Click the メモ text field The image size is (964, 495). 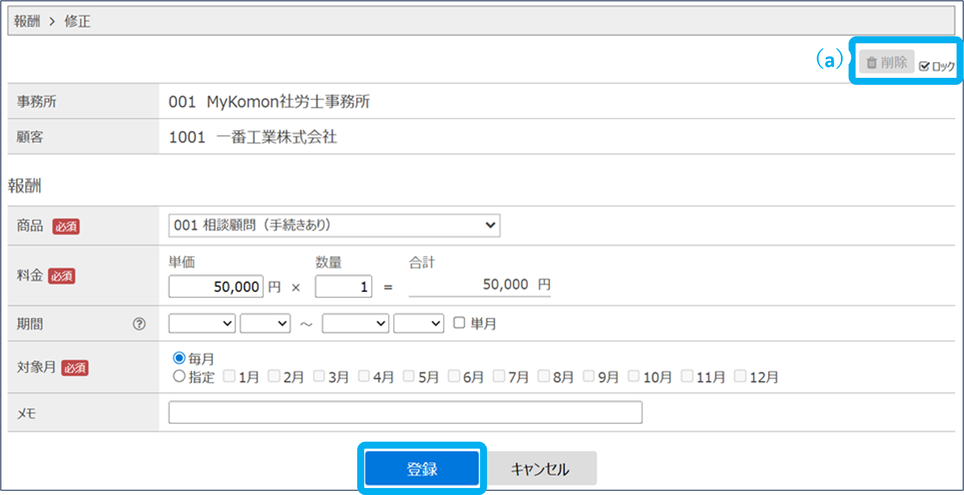coord(405,413)
